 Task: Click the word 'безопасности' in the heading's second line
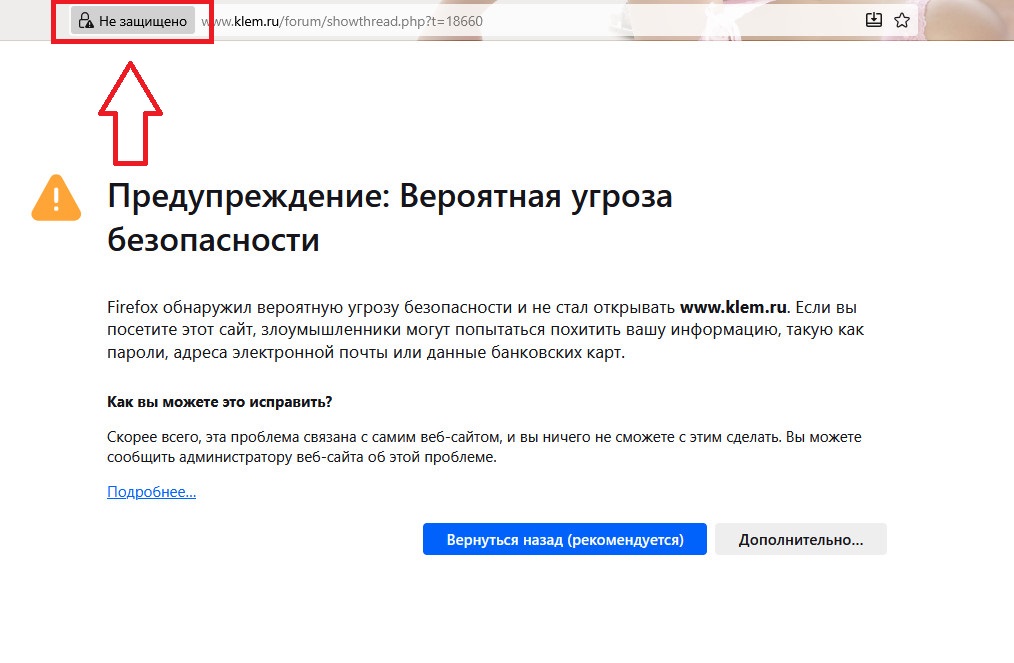point(213,240)
